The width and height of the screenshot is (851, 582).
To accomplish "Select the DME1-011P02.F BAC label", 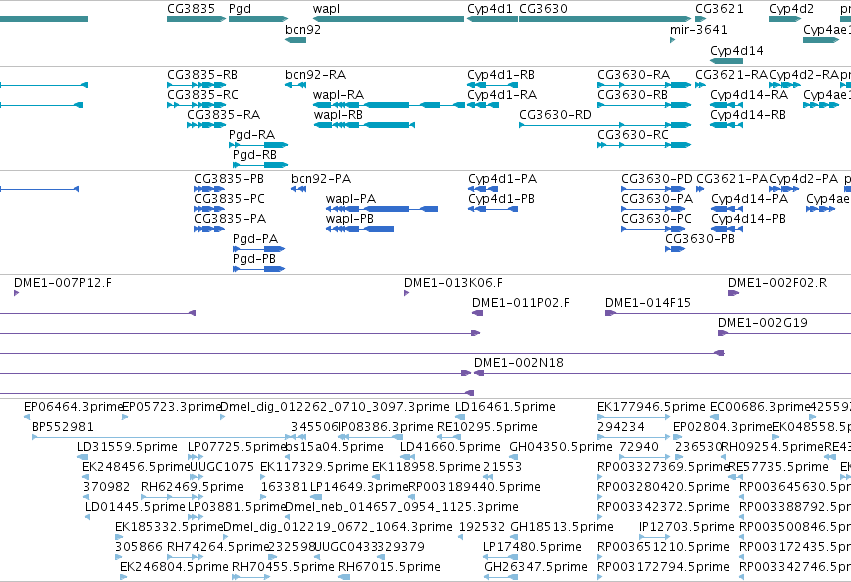I will [521, 303].
